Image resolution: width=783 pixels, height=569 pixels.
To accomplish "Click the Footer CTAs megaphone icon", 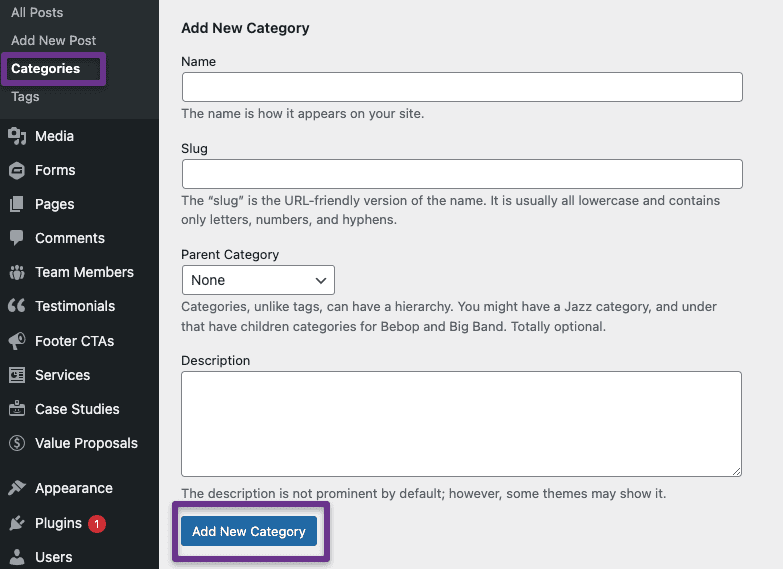I will coord(16,341).
